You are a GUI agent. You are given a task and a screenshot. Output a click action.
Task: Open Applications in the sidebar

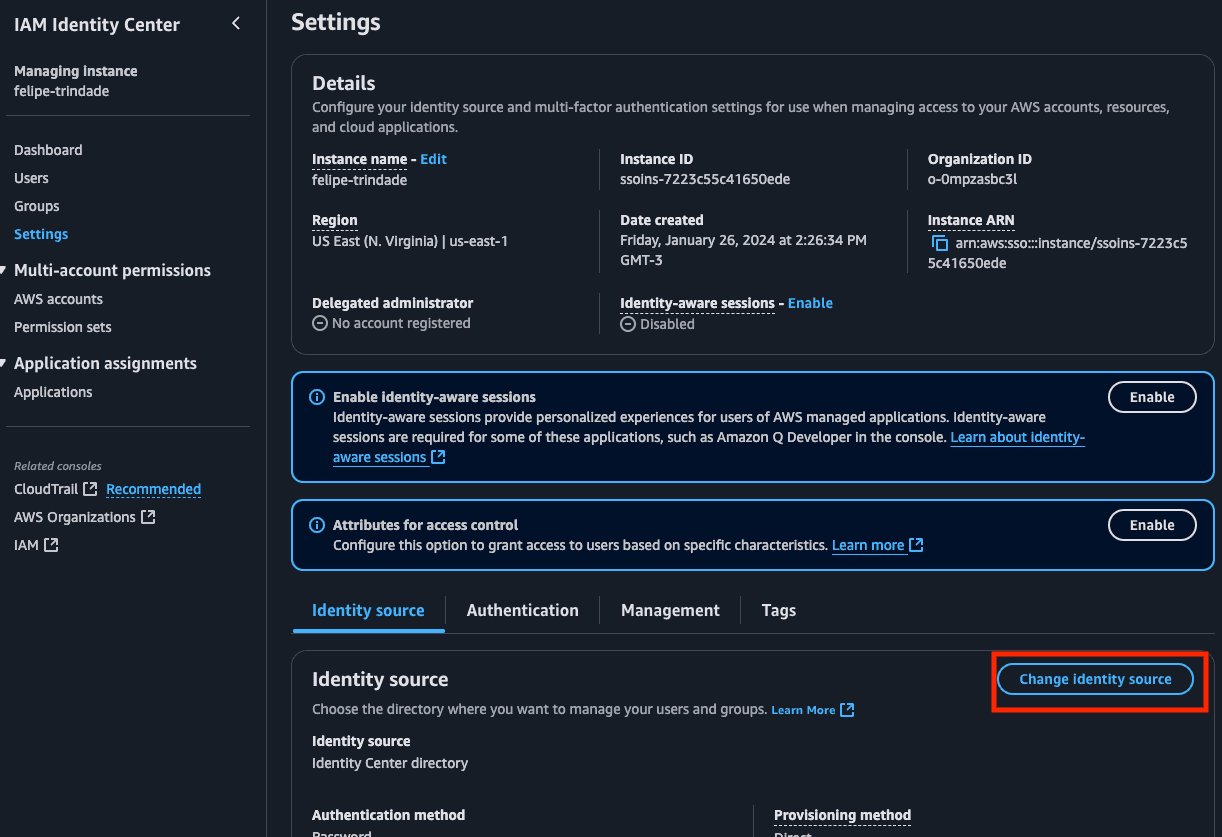53,392
